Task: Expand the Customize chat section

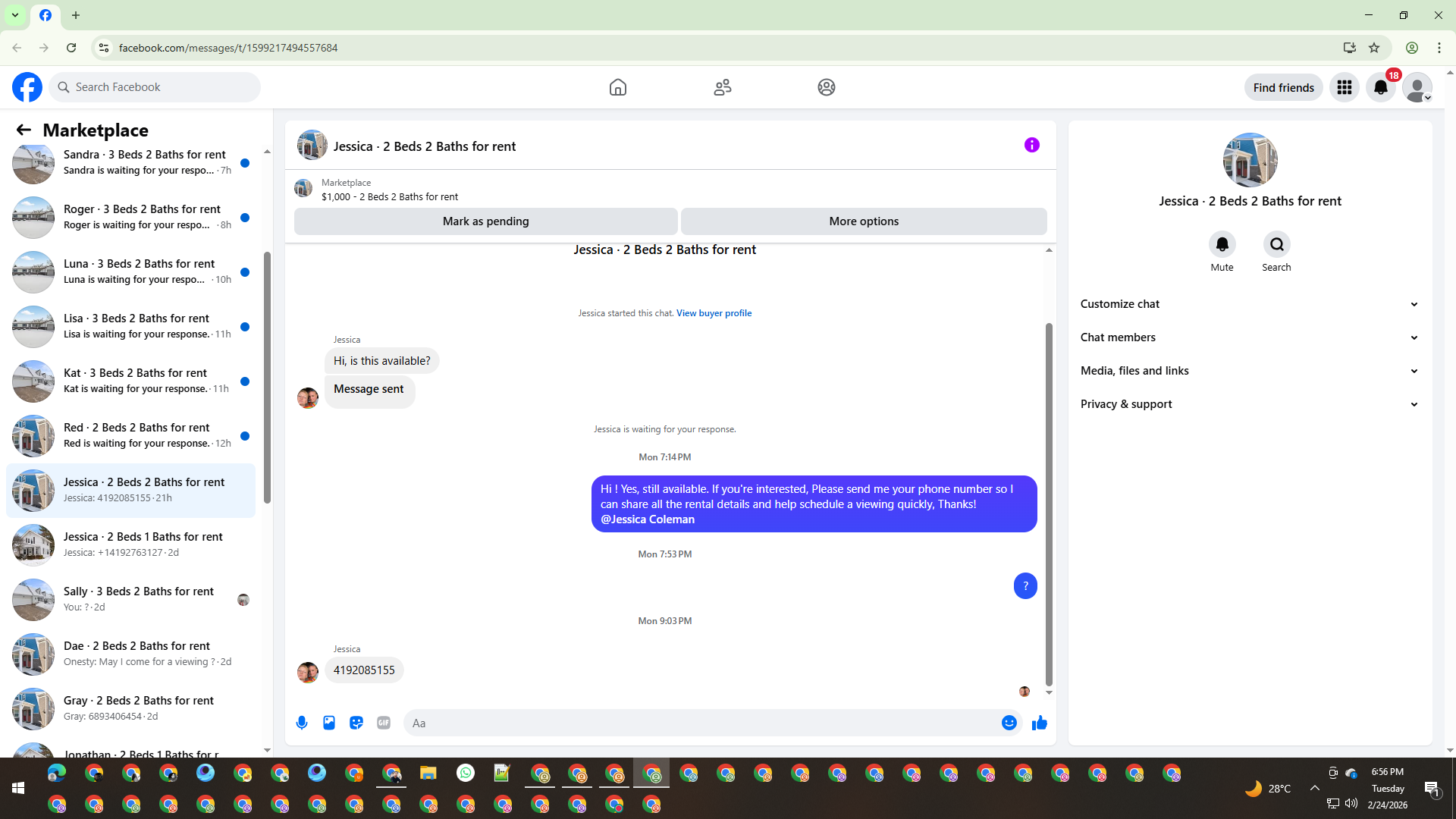Action: coord(1249,304)
